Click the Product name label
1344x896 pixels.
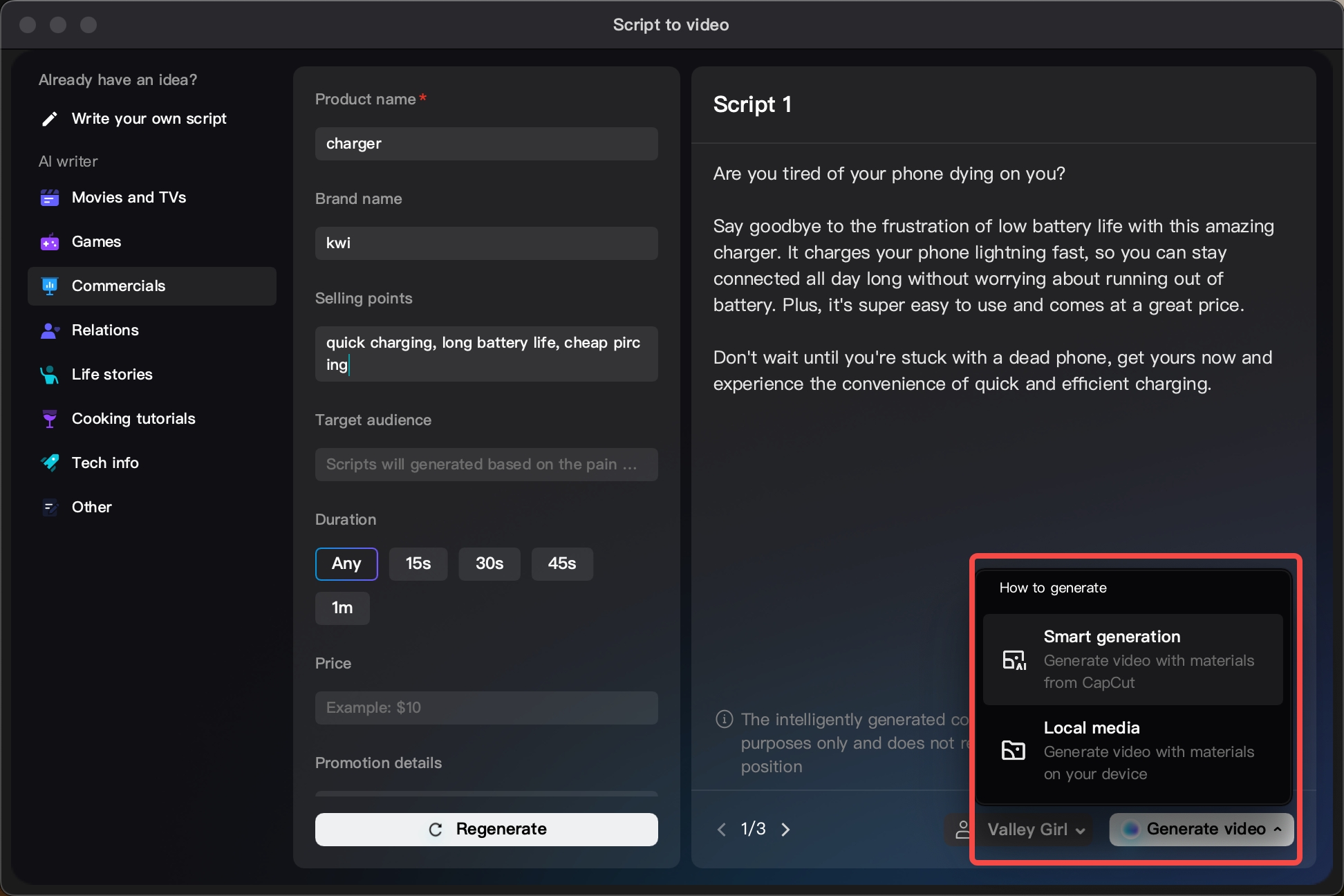[366, 99]
